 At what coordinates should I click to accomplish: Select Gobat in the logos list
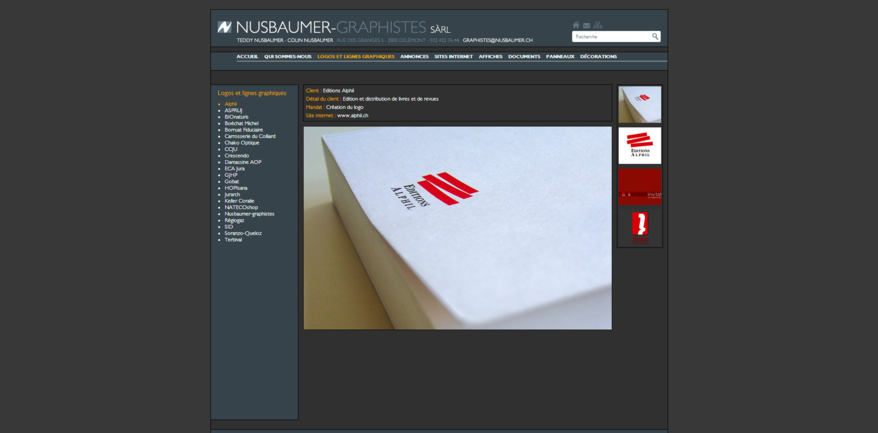(x=232, y=181)
